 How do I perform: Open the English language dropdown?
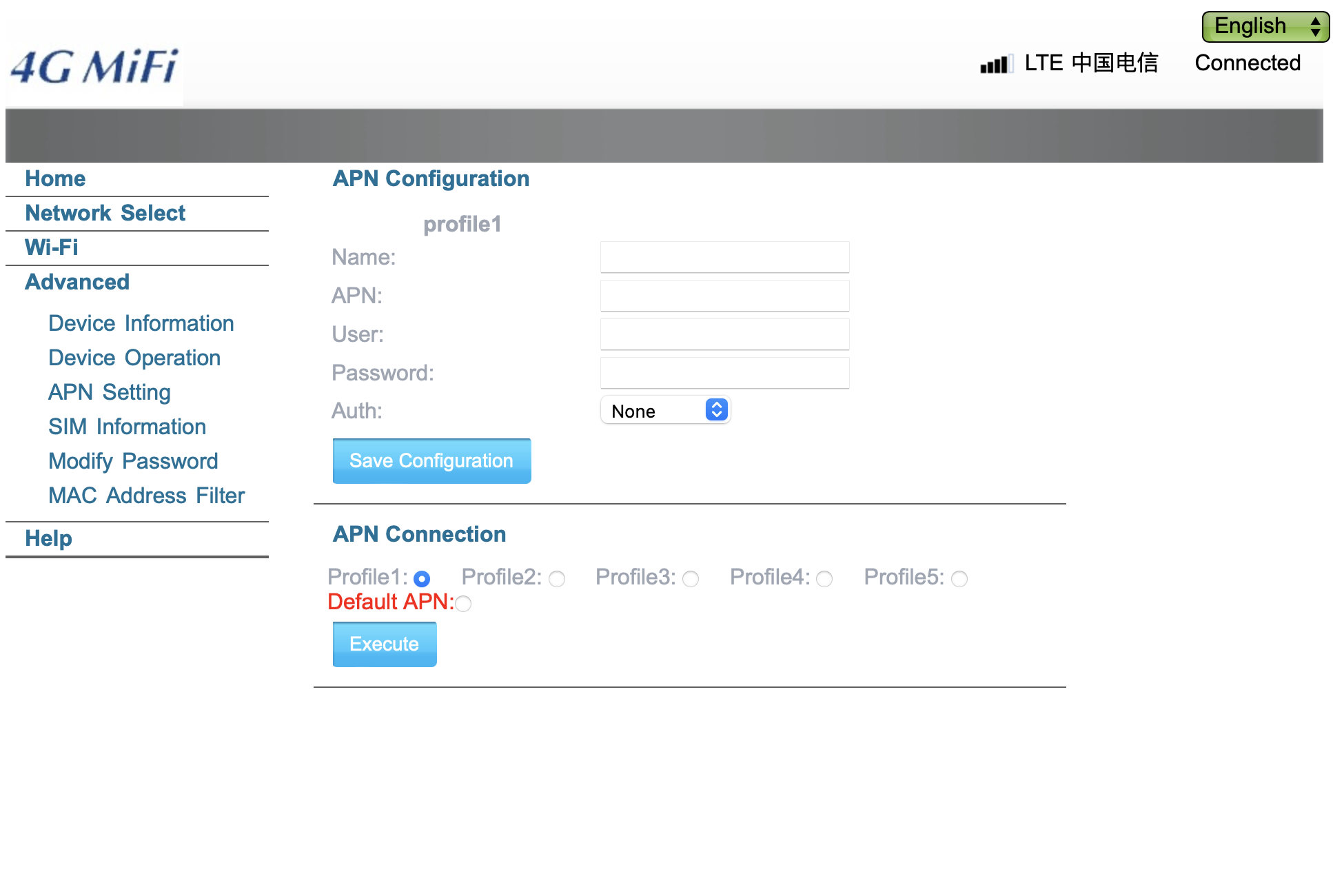(1265, 26)
